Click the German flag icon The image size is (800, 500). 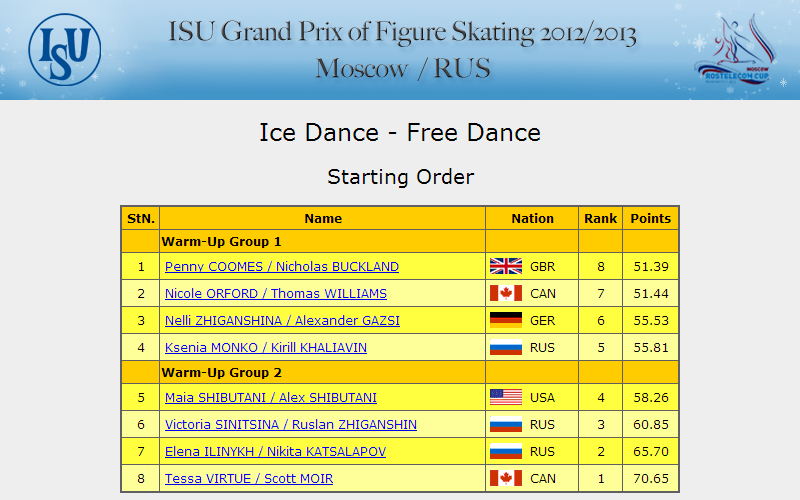point(506,320)
